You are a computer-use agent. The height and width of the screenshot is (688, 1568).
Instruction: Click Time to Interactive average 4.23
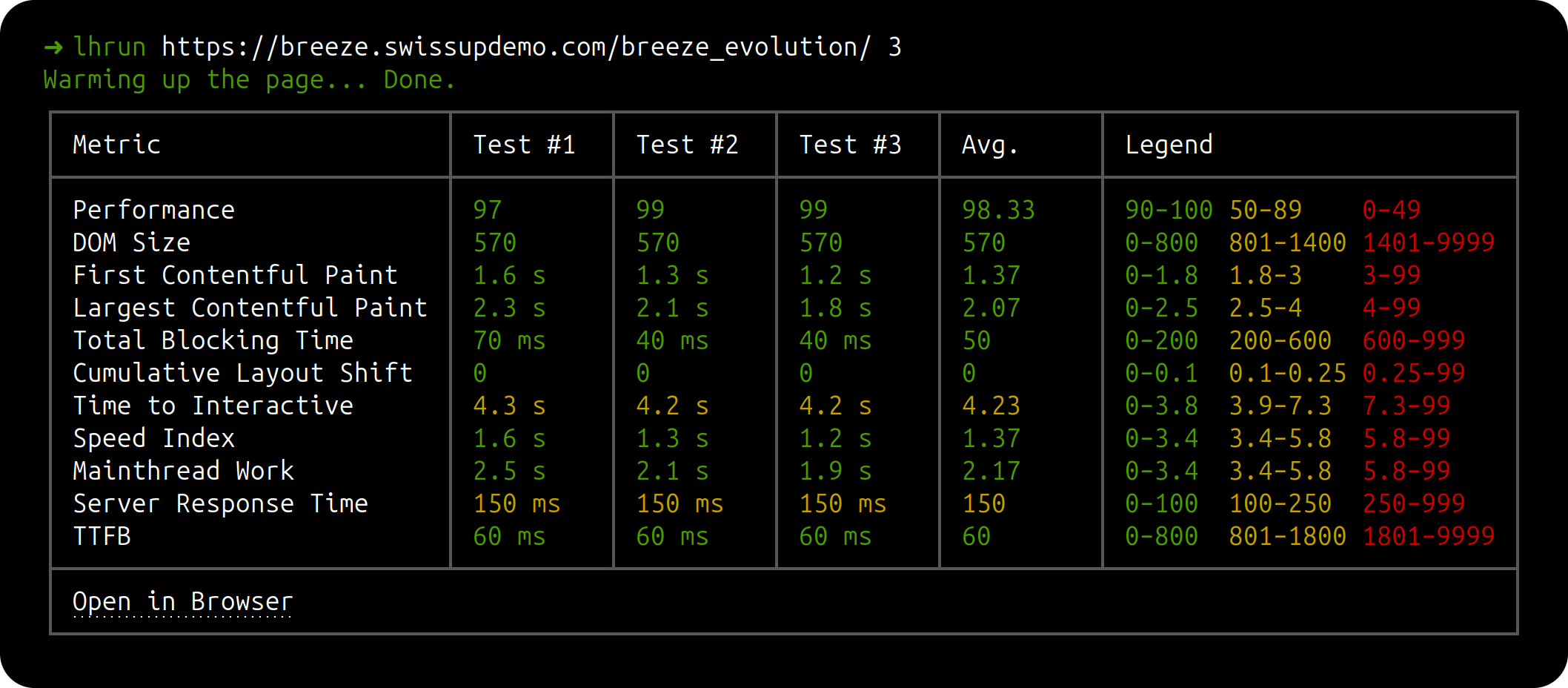[991, 406]
